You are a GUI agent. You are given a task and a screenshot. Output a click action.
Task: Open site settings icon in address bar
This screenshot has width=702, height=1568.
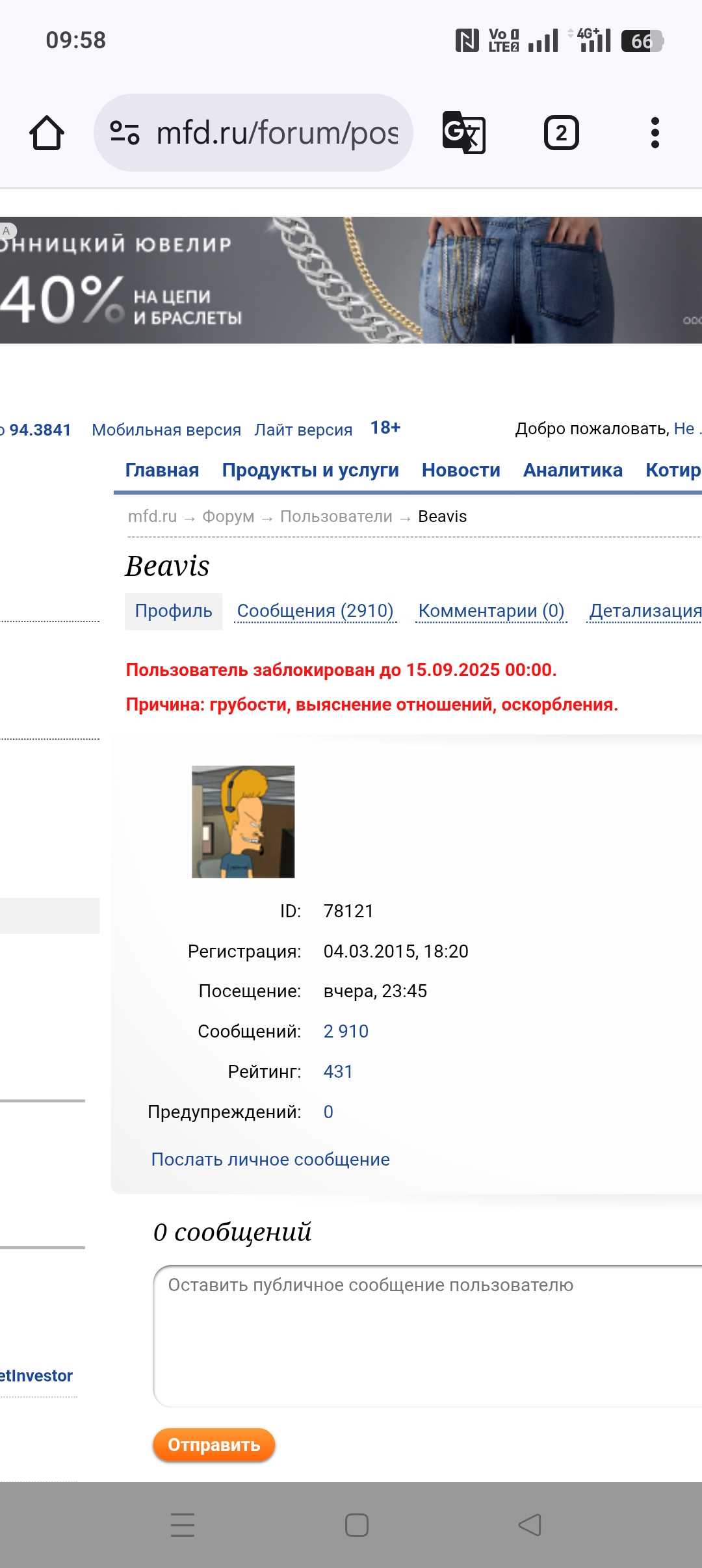tap(124, 133)
